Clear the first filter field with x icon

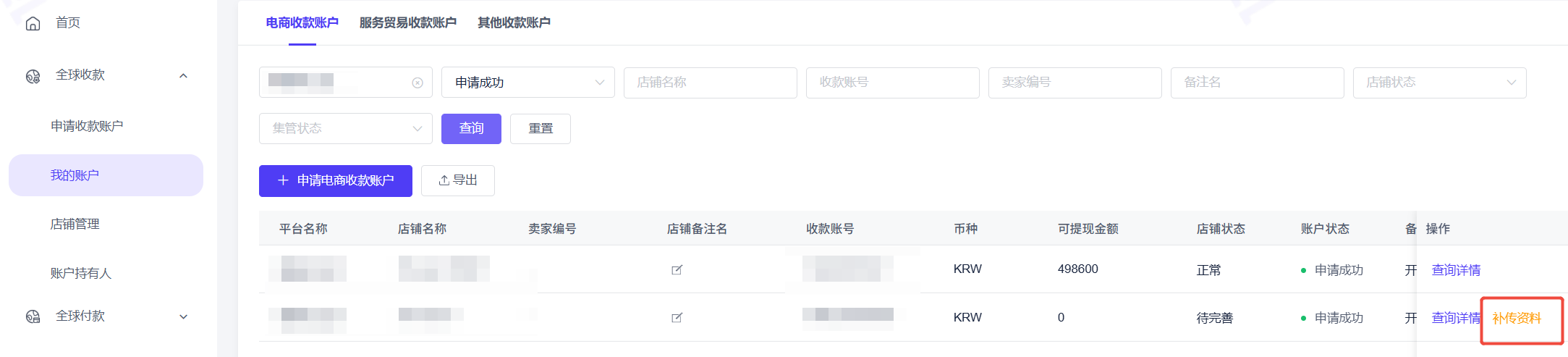[x=418, y=83]
